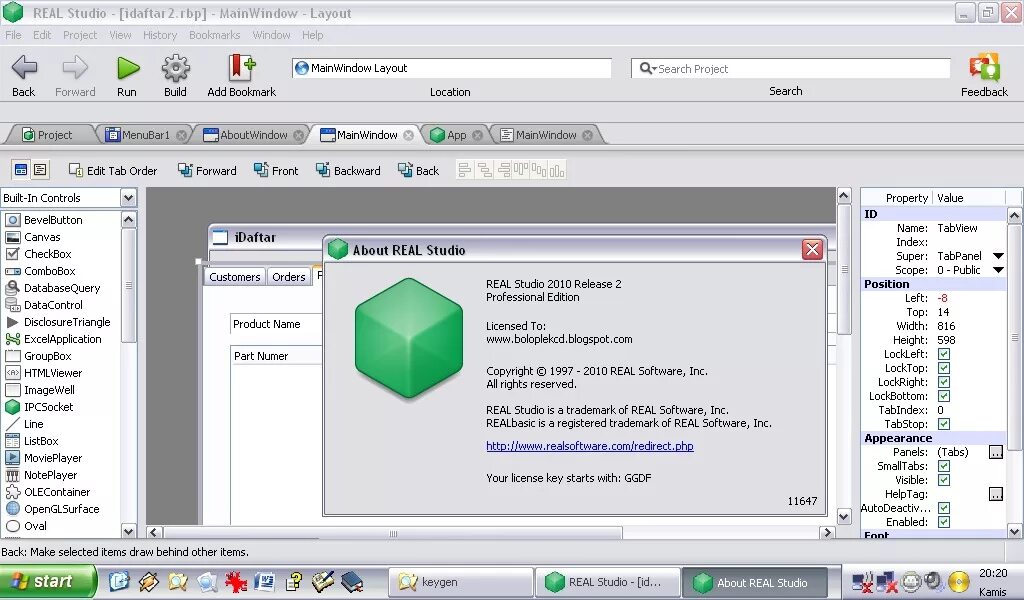Select the CheckBox control in controls list

tap(48, 254)
